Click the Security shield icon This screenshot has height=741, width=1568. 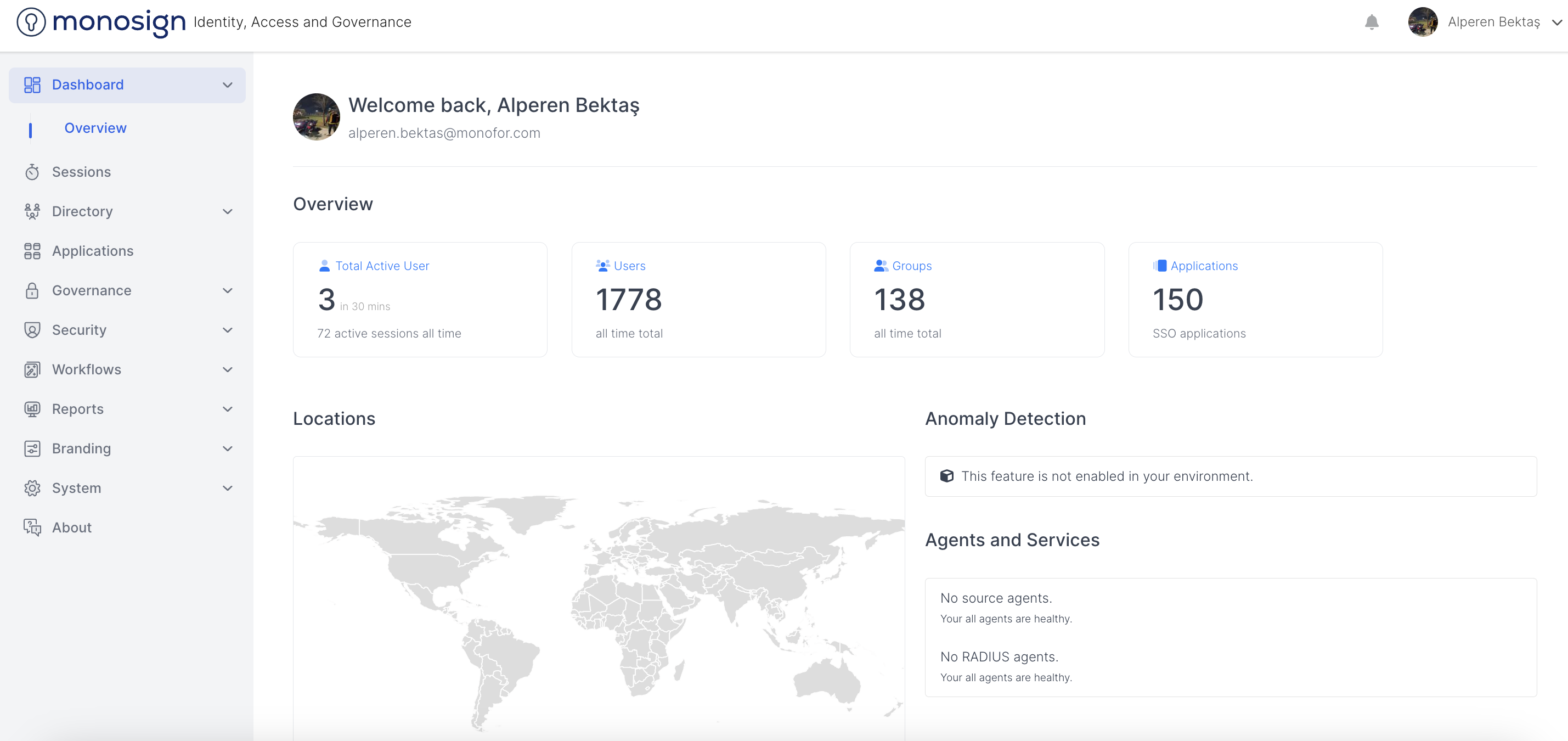click(x=32, y=330)
